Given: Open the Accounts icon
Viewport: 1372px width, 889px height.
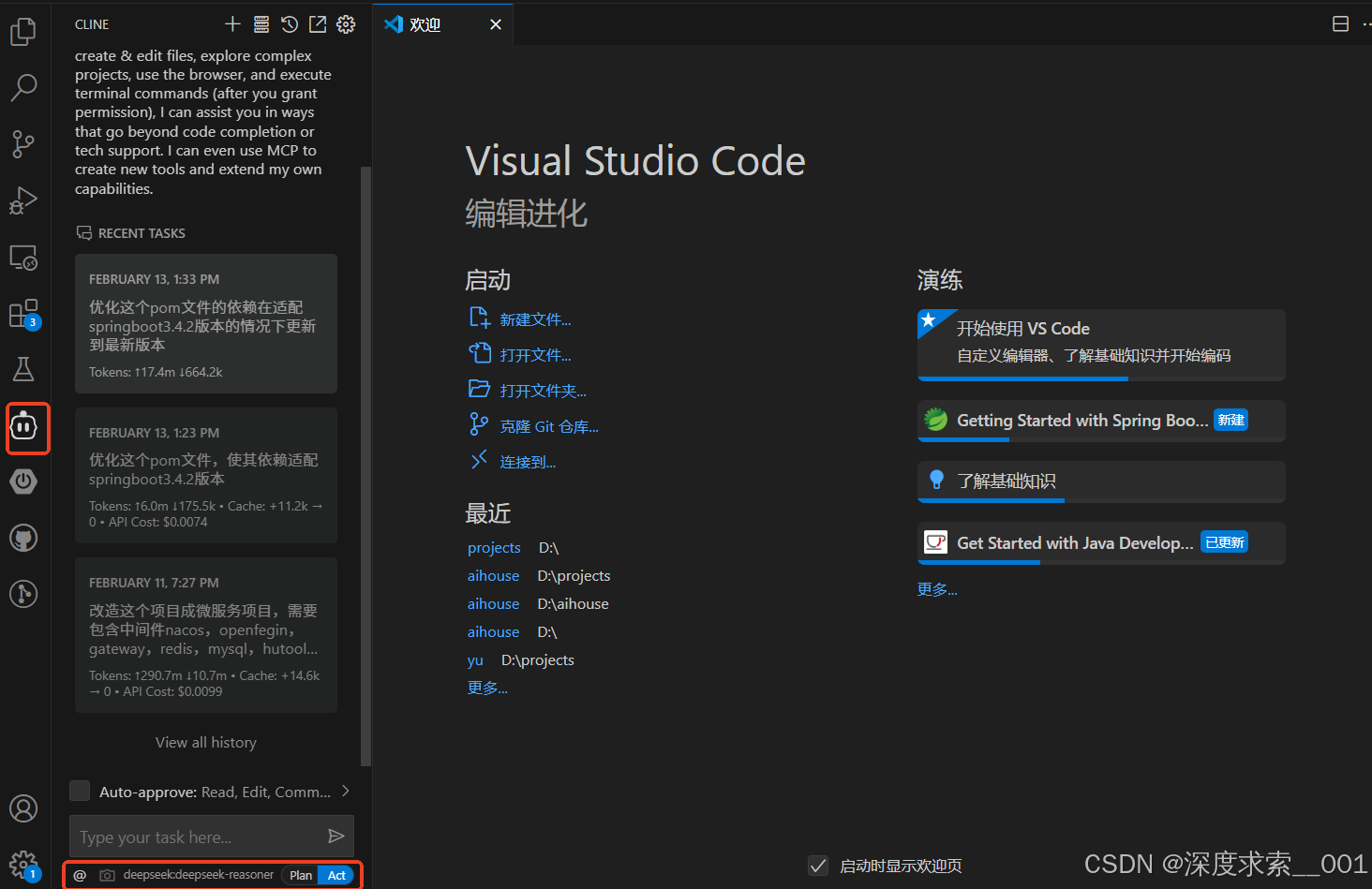Looking at the screenshot, I should pos(23,808).
